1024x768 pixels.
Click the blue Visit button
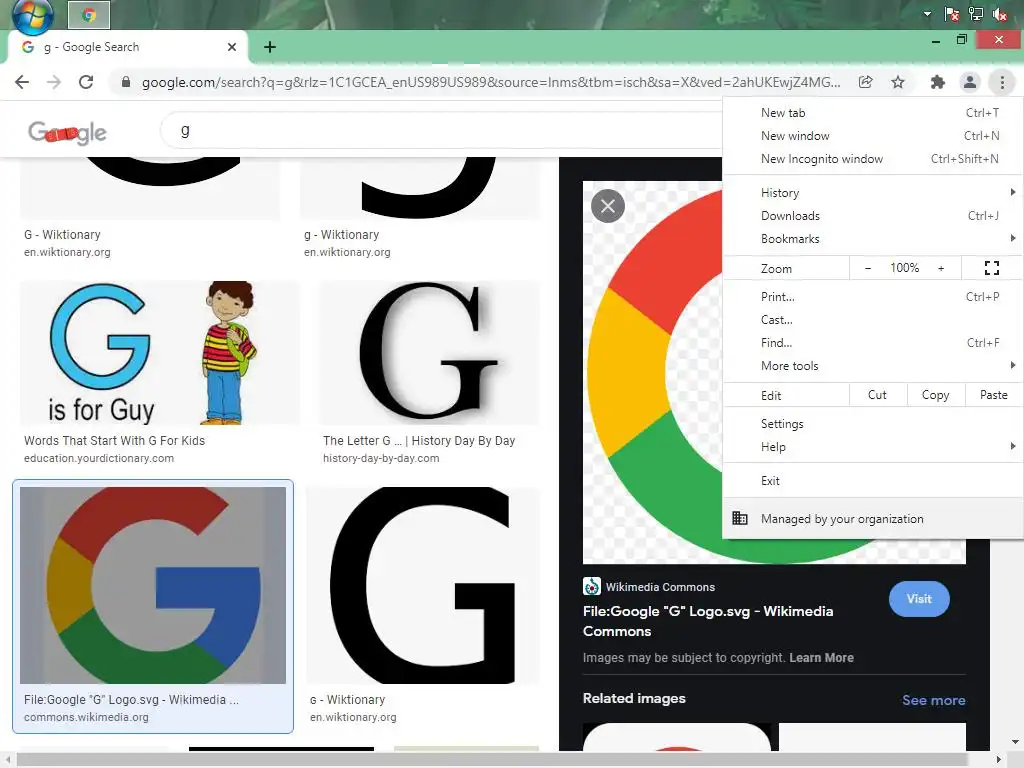[919, 599]
